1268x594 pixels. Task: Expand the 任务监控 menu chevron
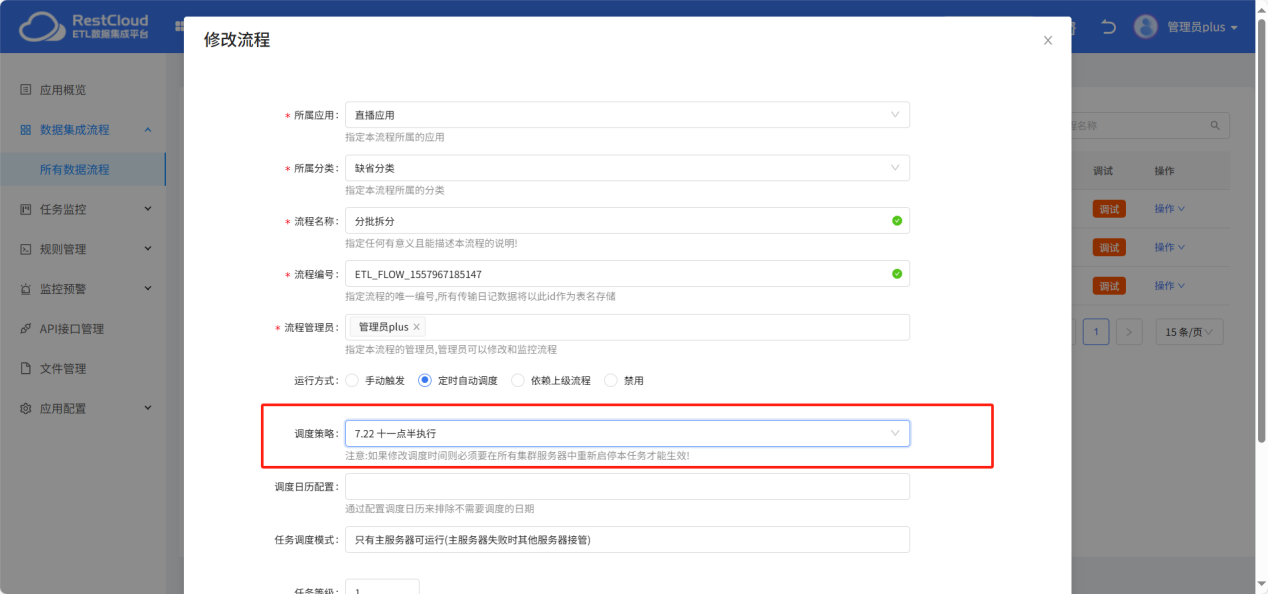click(148, 209)
